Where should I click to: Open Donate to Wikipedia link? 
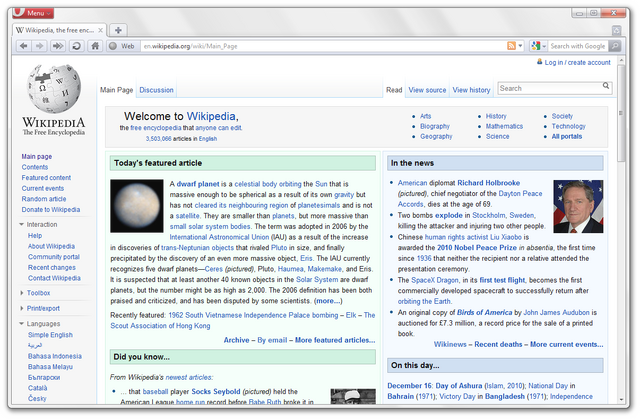pos(51,210)
